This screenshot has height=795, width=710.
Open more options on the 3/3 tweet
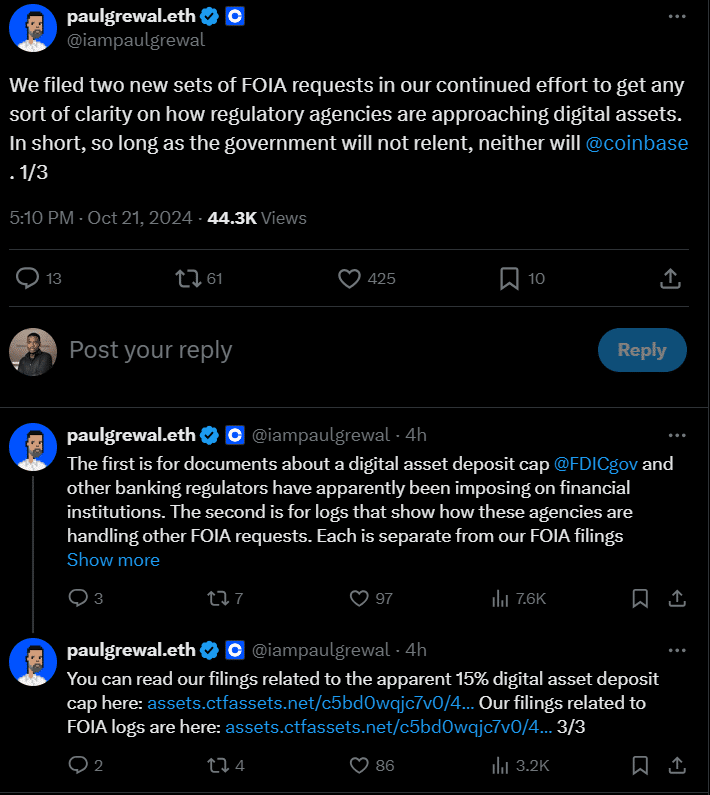tap(677, 650)
